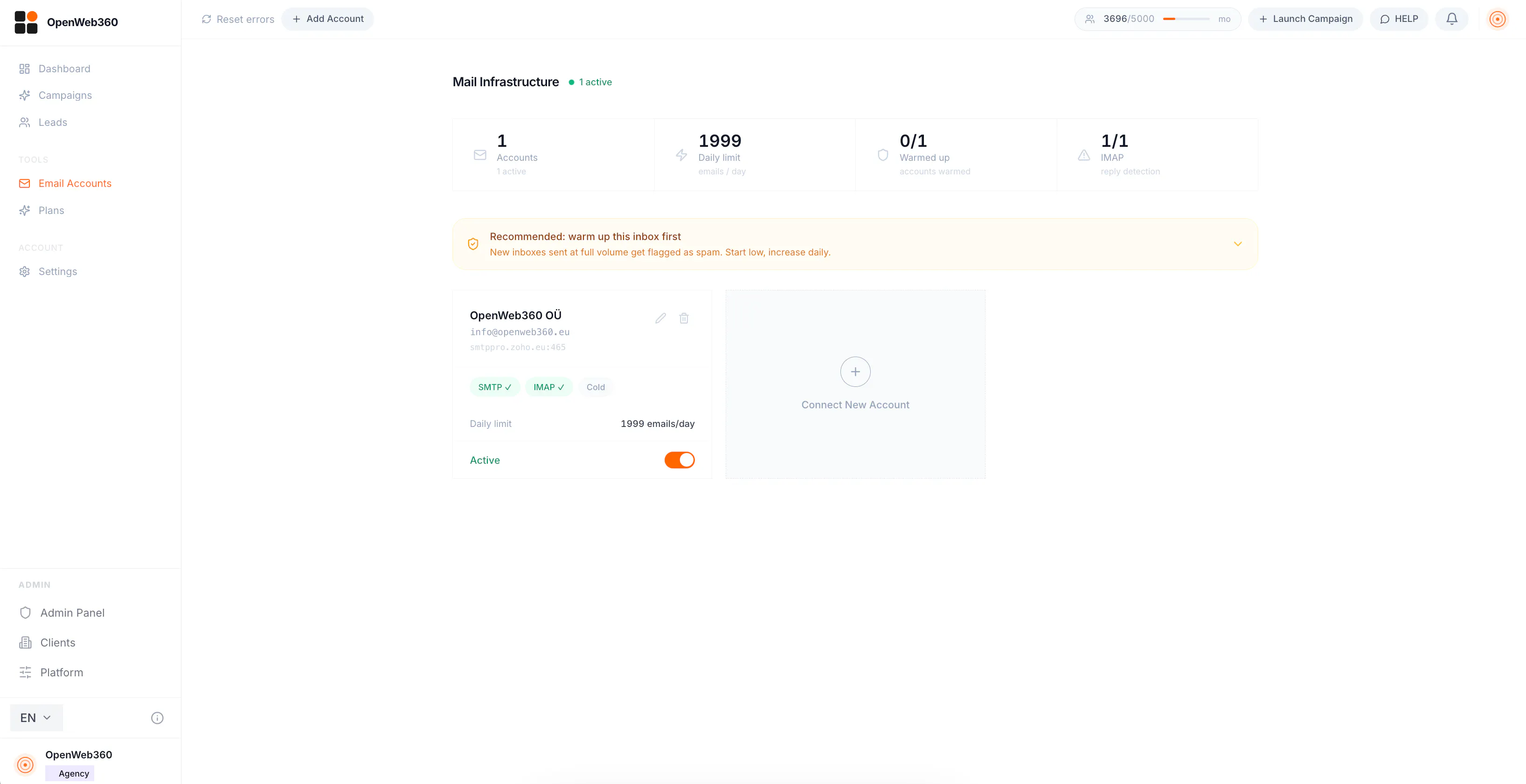Open Dashboard from the sidebar
Screen dimensions: 1526x784
[x=64, y=69]
